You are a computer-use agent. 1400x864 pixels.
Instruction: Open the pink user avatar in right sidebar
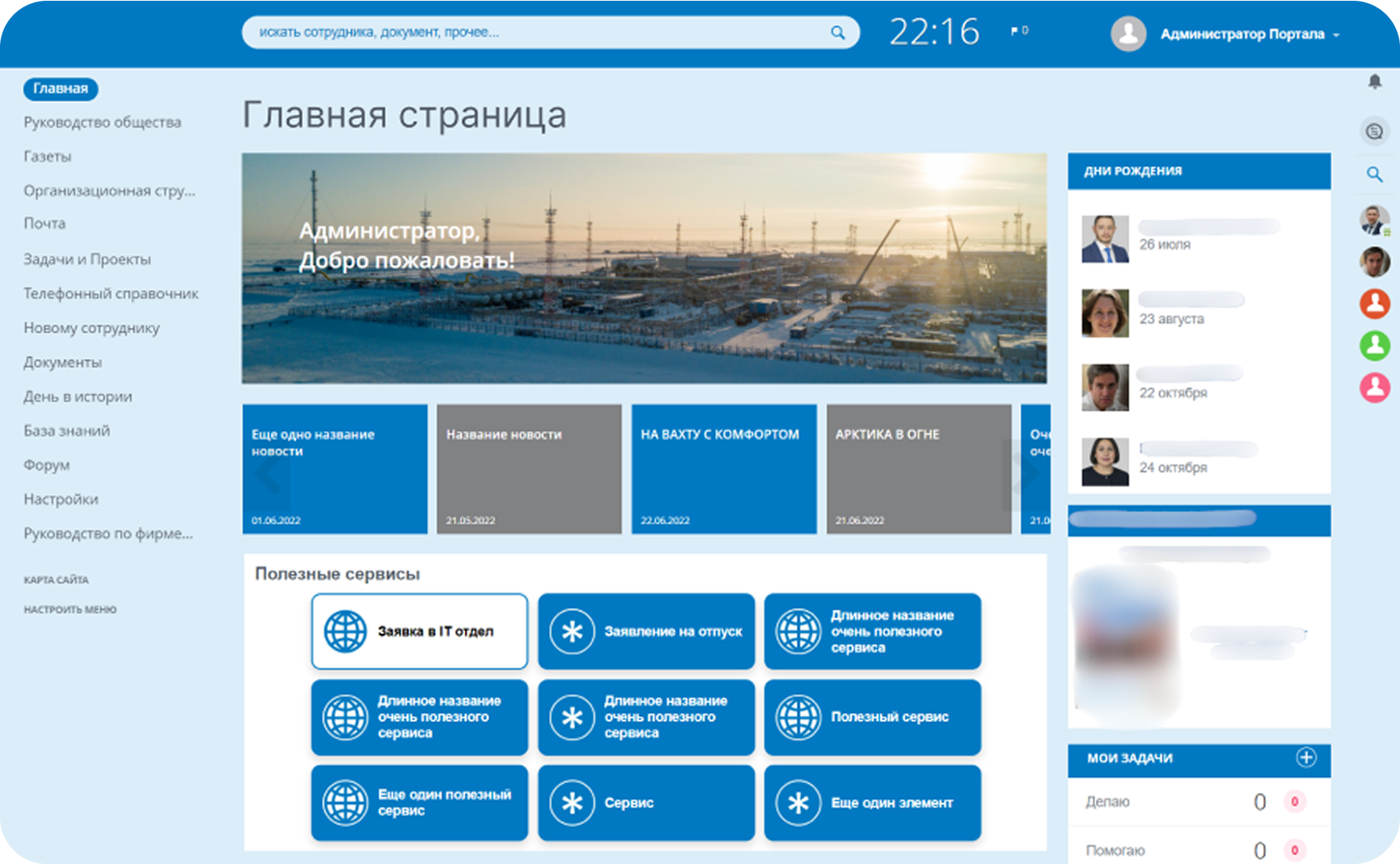coord(1374,387)
